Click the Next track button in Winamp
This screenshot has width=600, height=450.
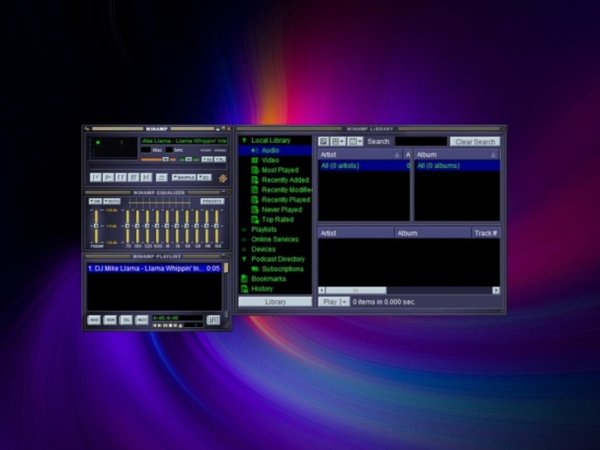click(x=146, y=178)
